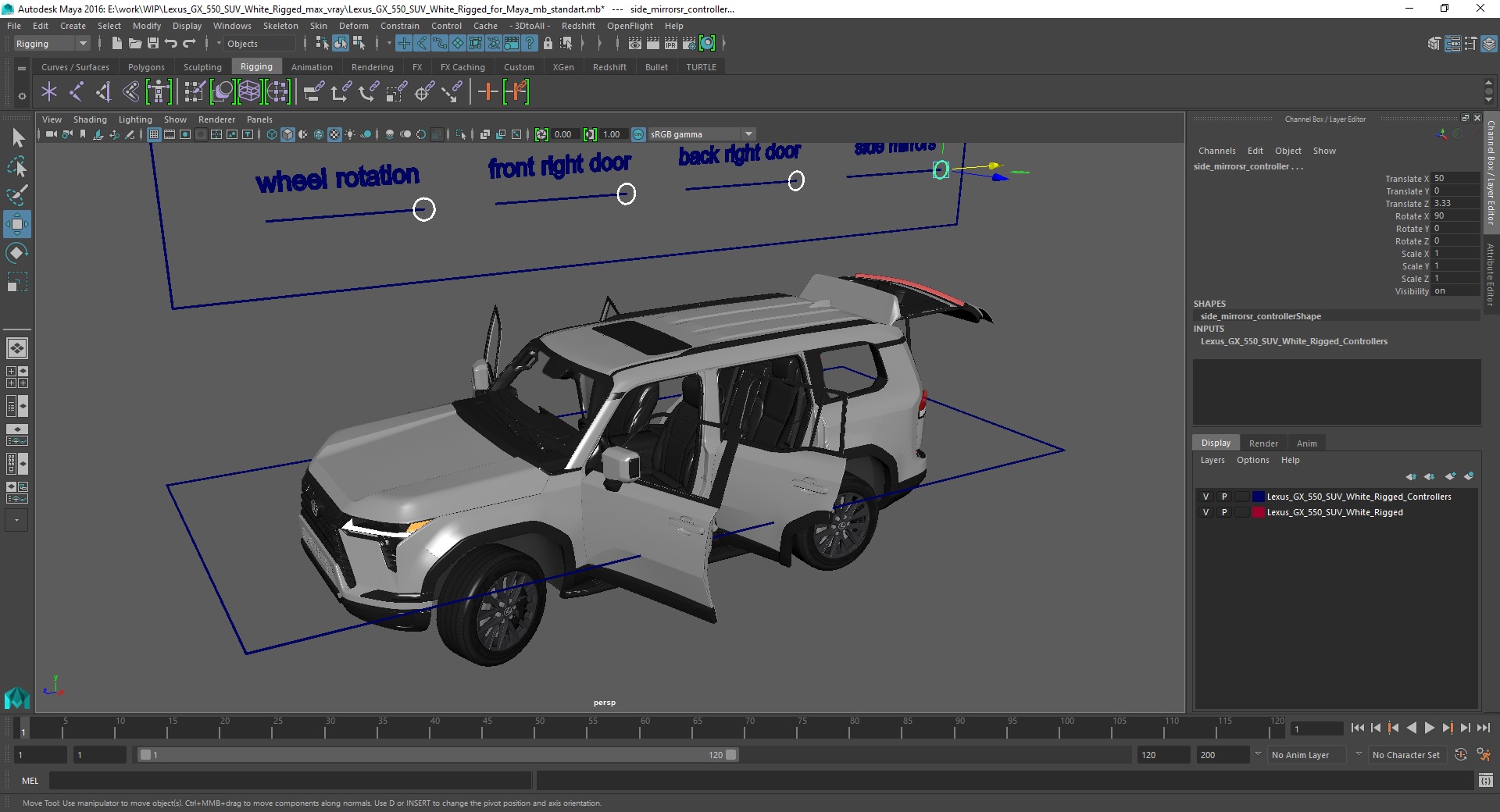Click the New Scene icon

116,44
